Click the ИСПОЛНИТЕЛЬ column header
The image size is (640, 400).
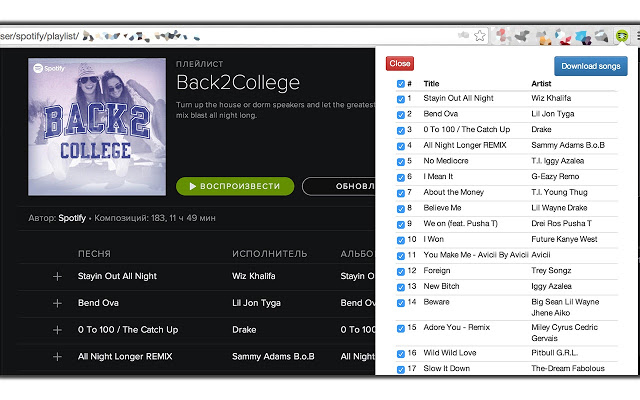[269, 254]
